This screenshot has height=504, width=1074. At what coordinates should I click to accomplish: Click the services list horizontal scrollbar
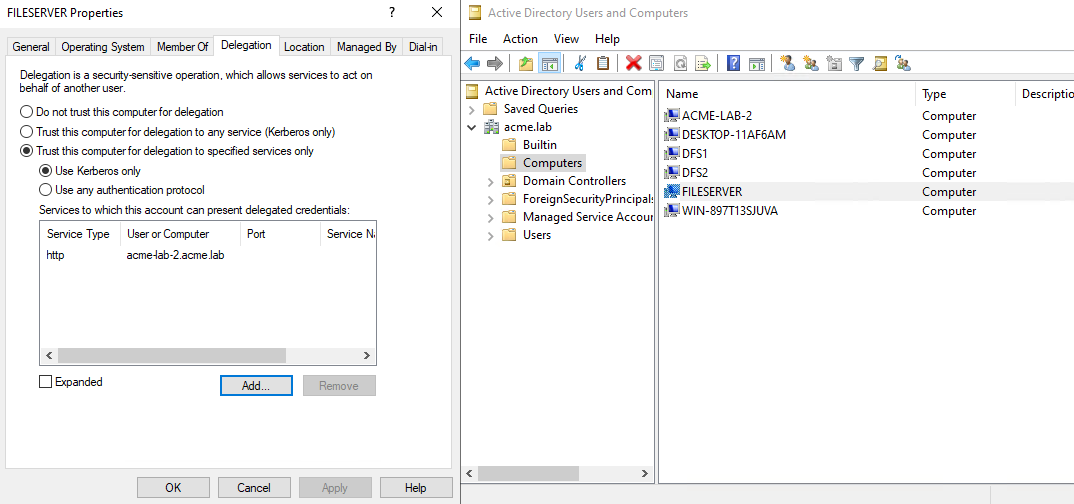pyautogui.click(x=172, y=356)
